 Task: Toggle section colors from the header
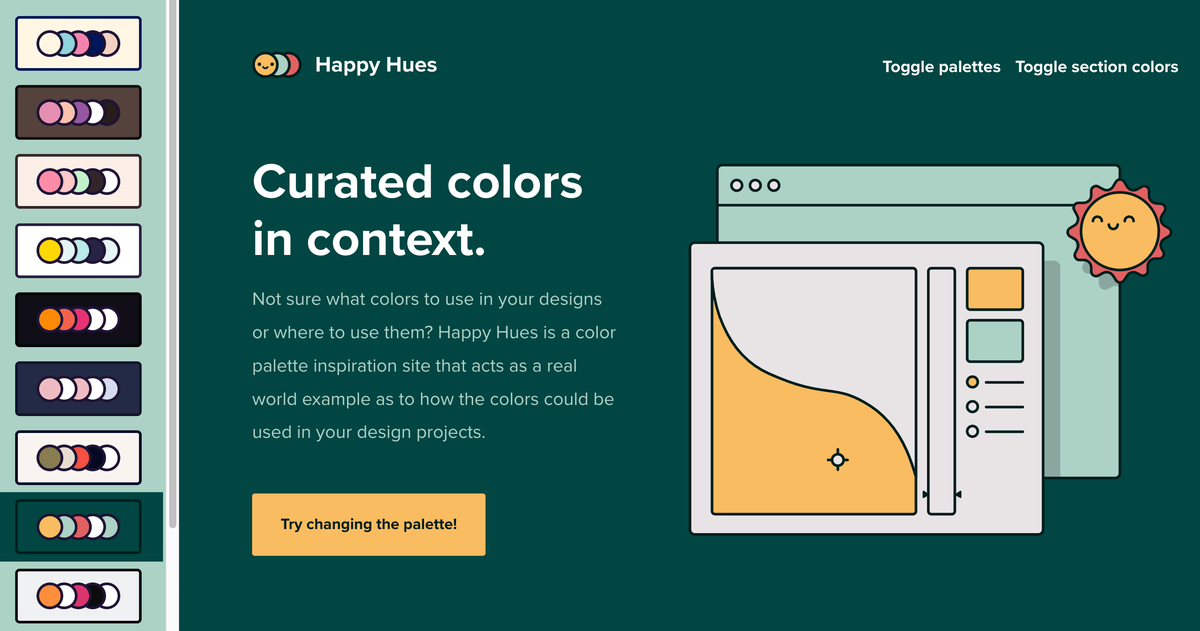click(x=1097, y=67)
